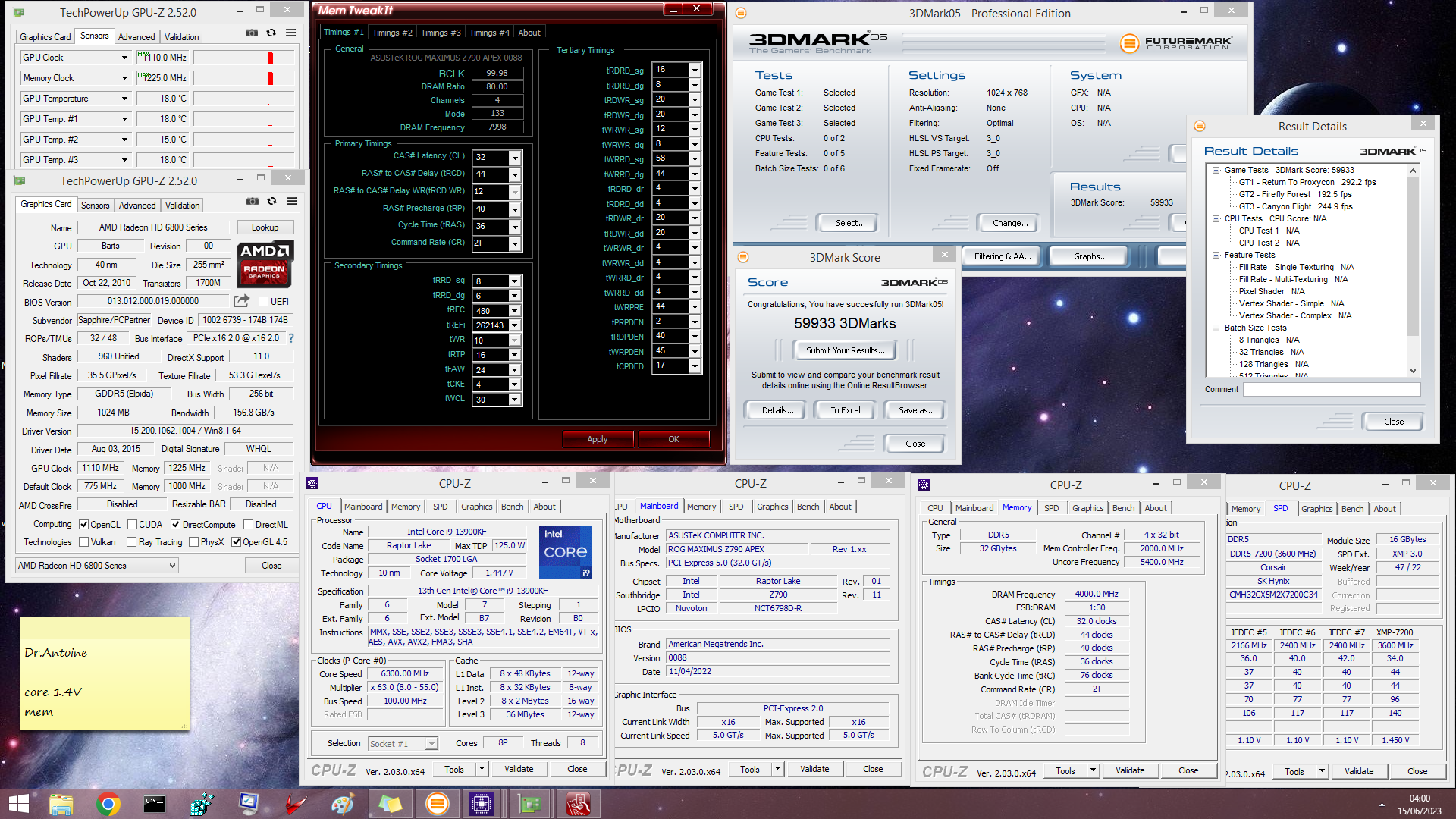Open the About tab in MemTweakIt
Image resolution: width=1456 pixels, height=819 pixels.
[529, 33]
